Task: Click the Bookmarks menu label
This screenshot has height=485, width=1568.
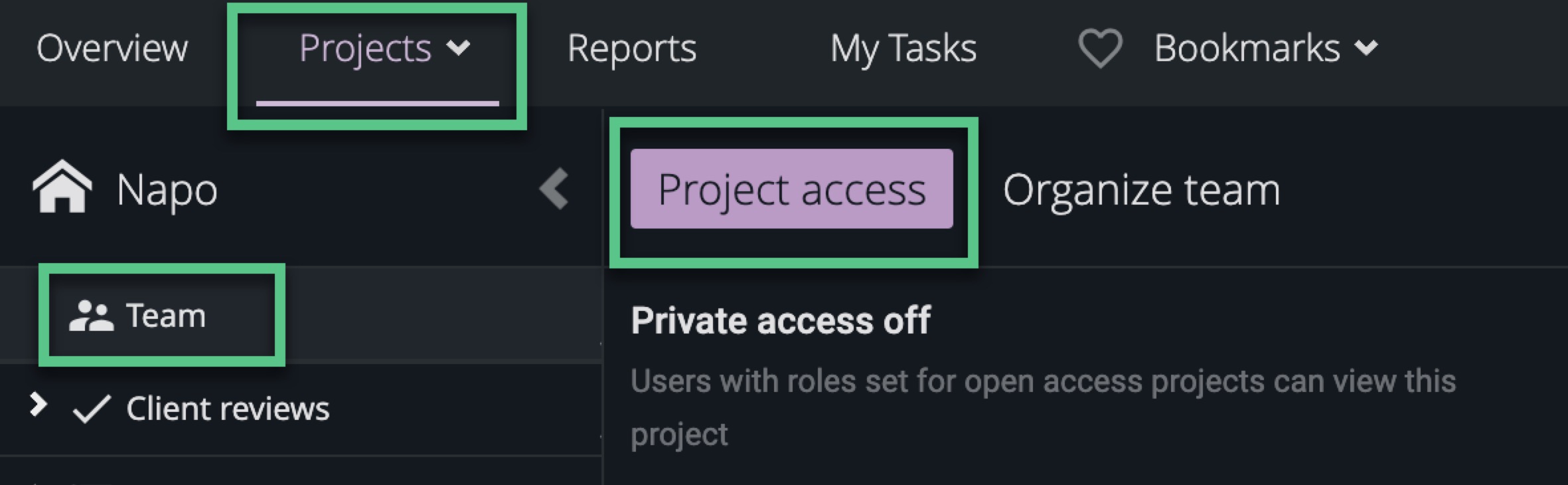Action: pyautogui.click(x=1247, y=48)
